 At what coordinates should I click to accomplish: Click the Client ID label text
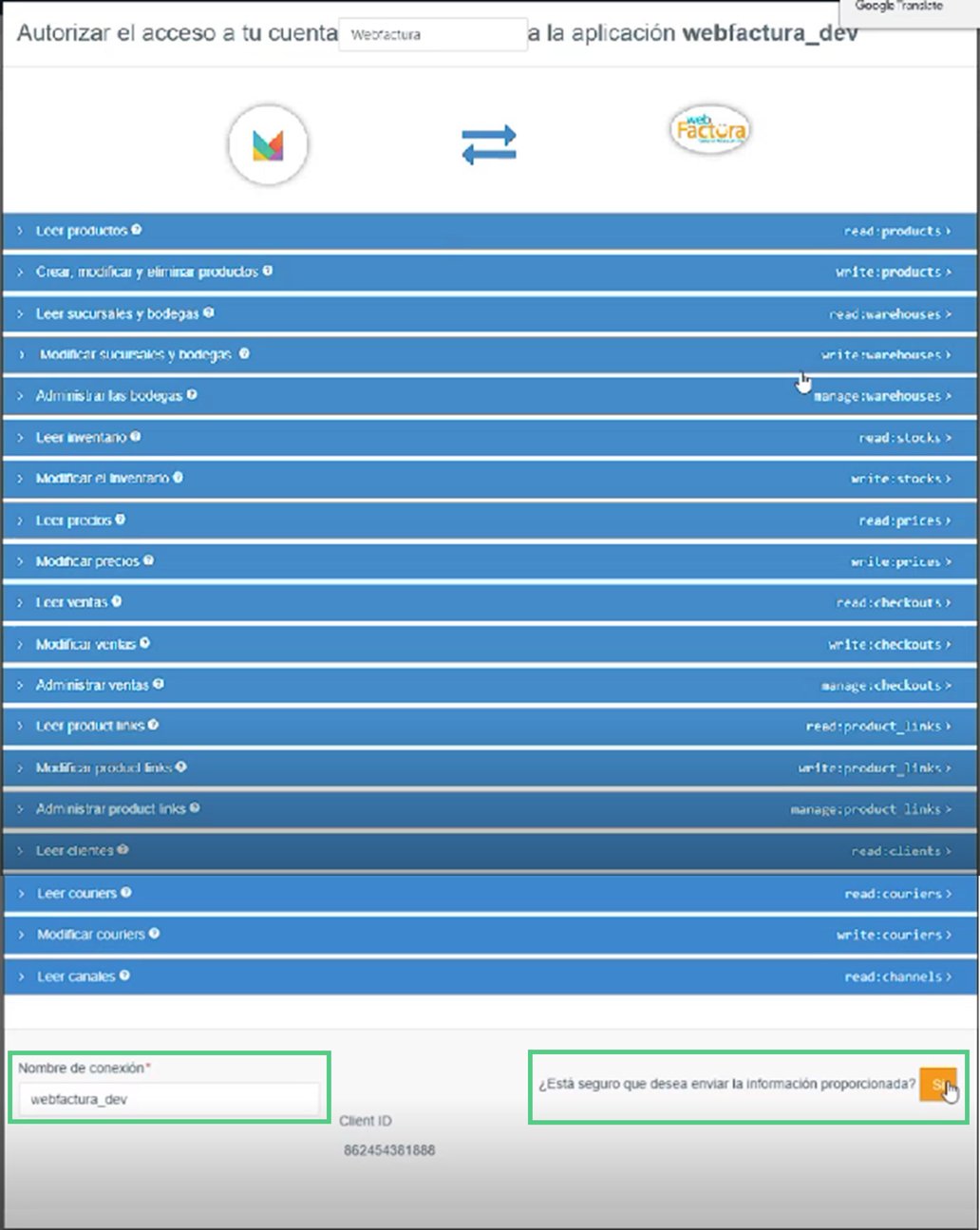[366, 1121]
